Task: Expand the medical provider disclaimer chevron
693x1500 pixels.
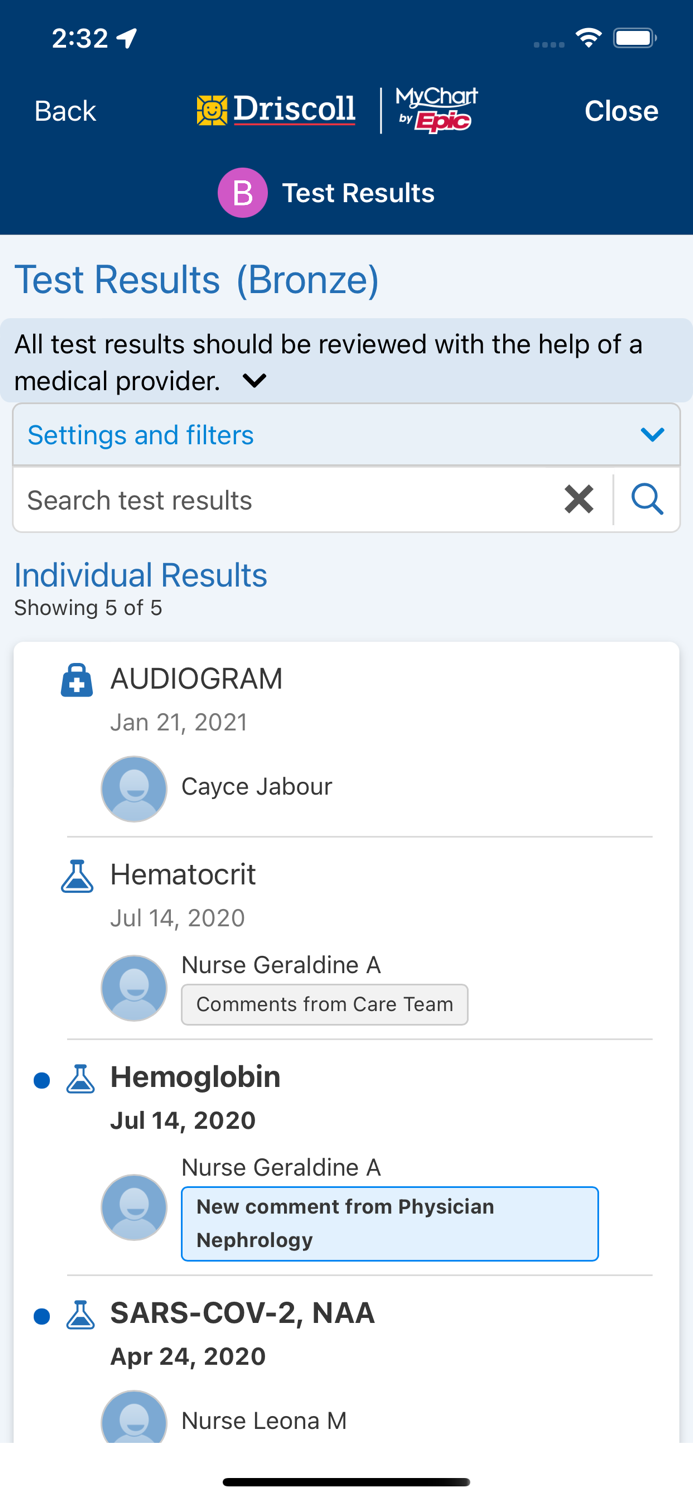Action: pos(255,381)
